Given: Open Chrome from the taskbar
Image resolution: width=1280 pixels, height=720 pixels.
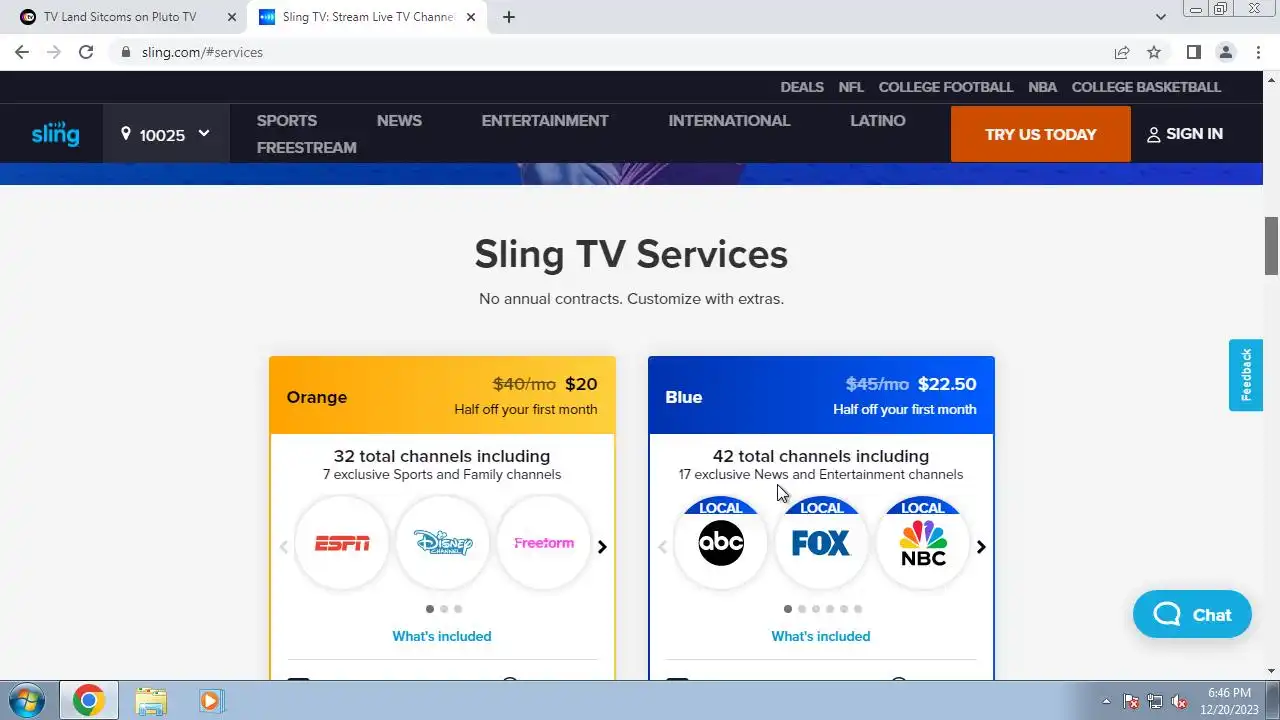Looking at the screenshot, I should pyautogui.click(x=88, y=701).
